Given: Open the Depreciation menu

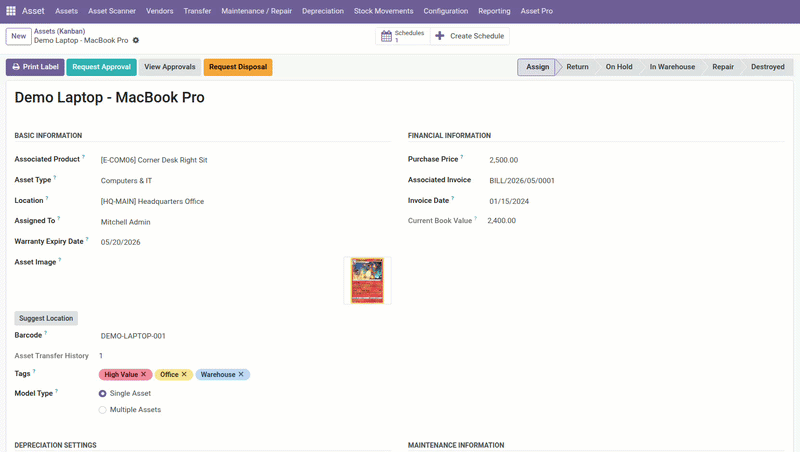Looking at the screenshot, I should (323, 11).
